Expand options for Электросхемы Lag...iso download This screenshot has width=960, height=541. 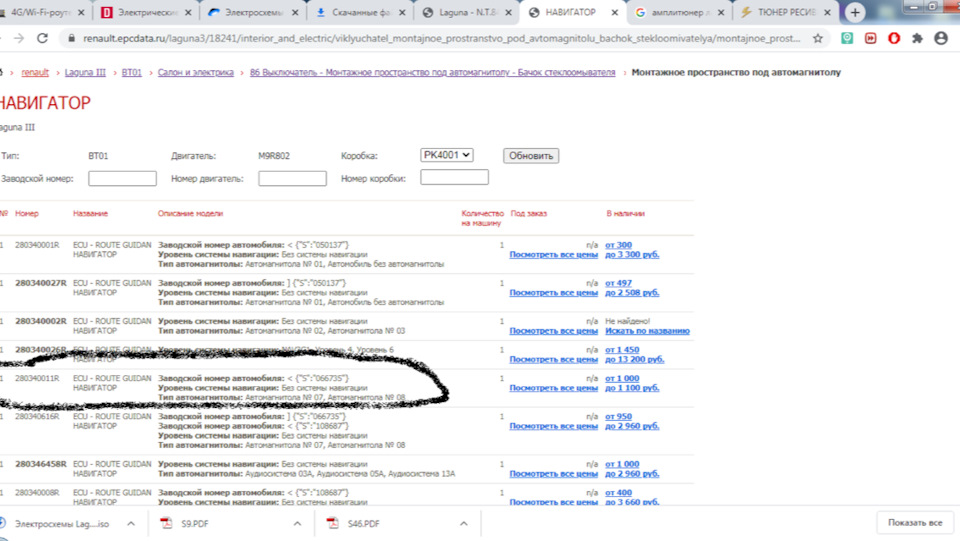(130, 523)
